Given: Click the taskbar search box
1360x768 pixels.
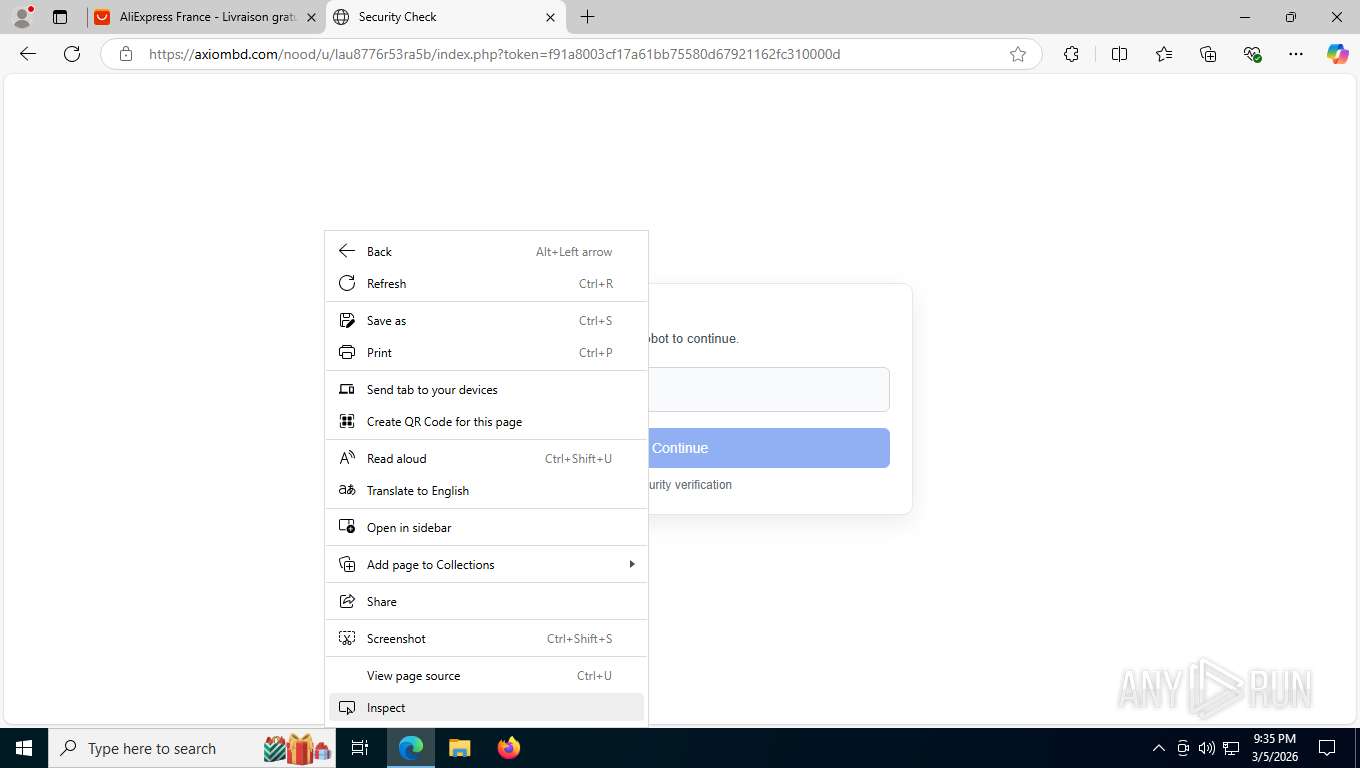Looking at the screenshot, I should tap(194, 748).
